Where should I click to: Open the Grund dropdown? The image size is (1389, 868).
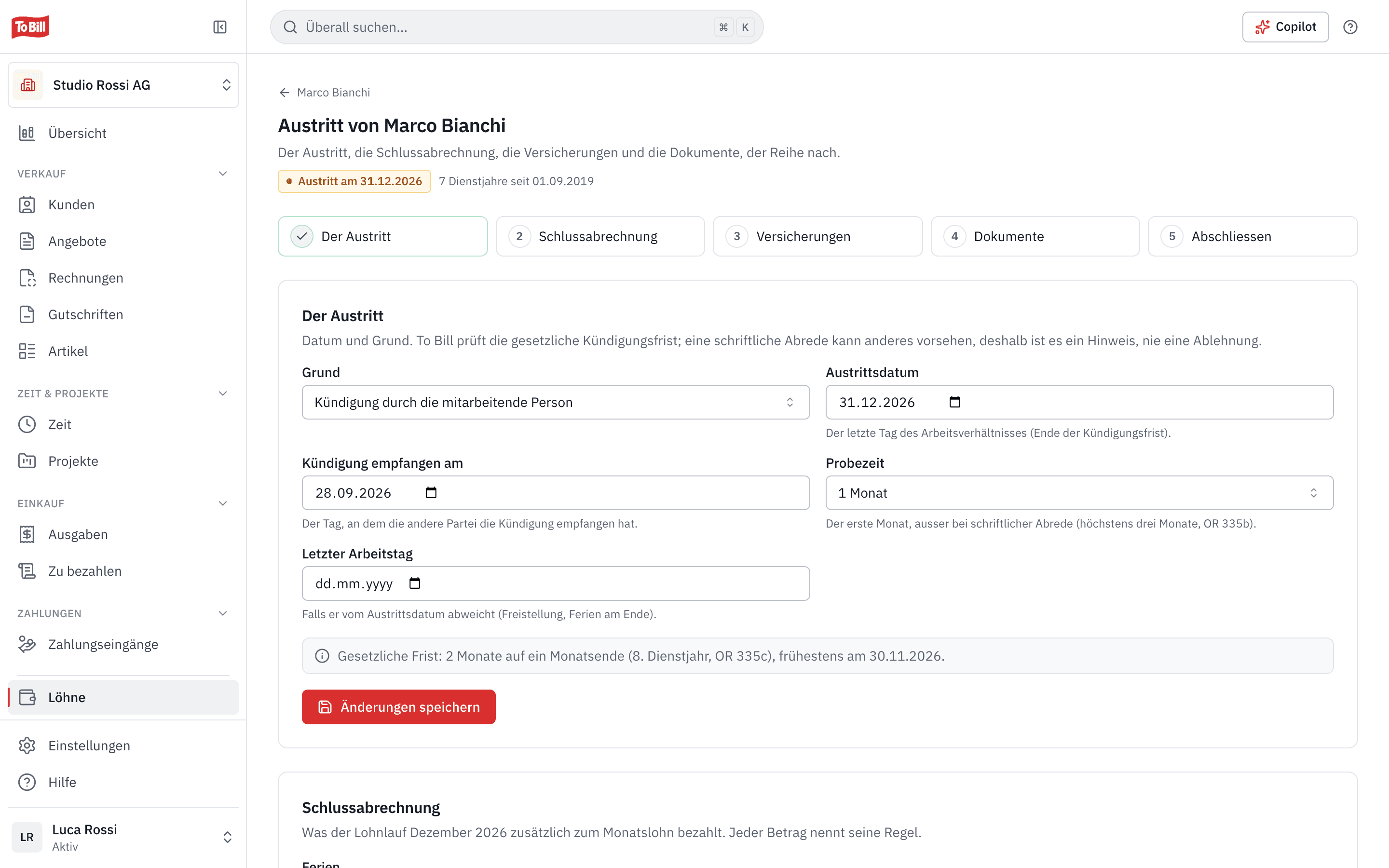click(x=556, y=402)
